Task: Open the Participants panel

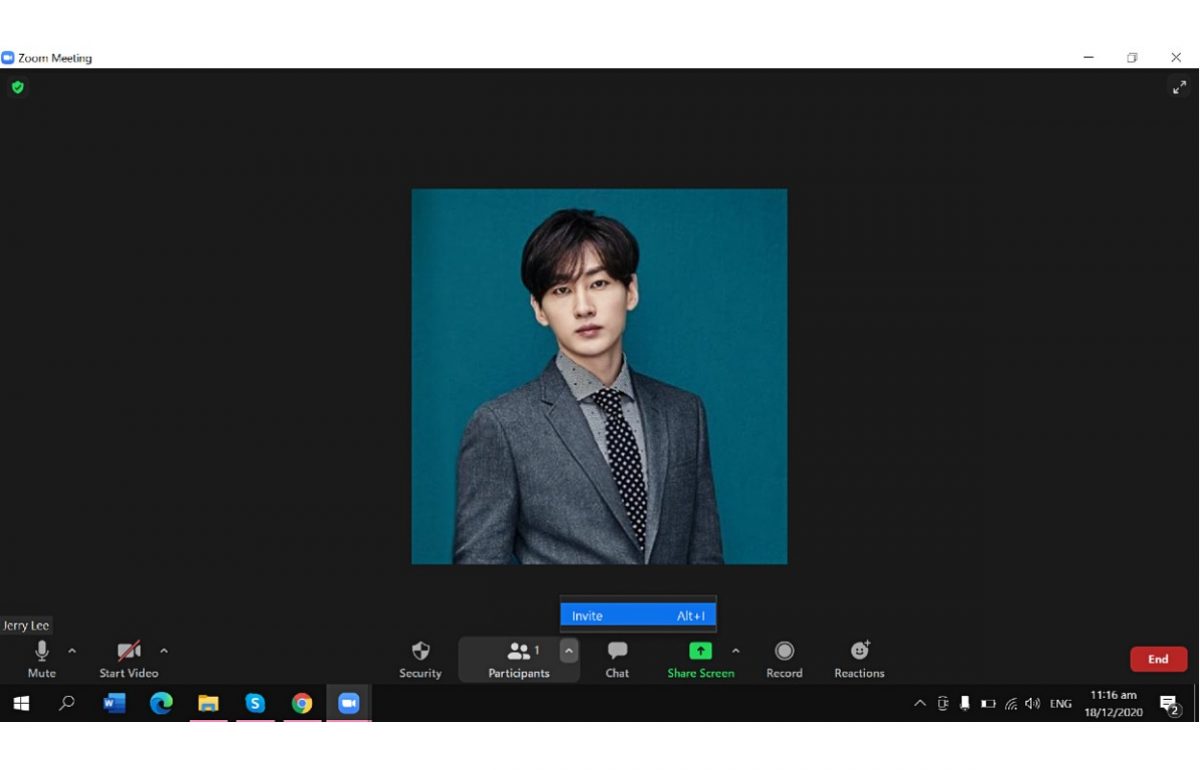Action: pos(518,659)
